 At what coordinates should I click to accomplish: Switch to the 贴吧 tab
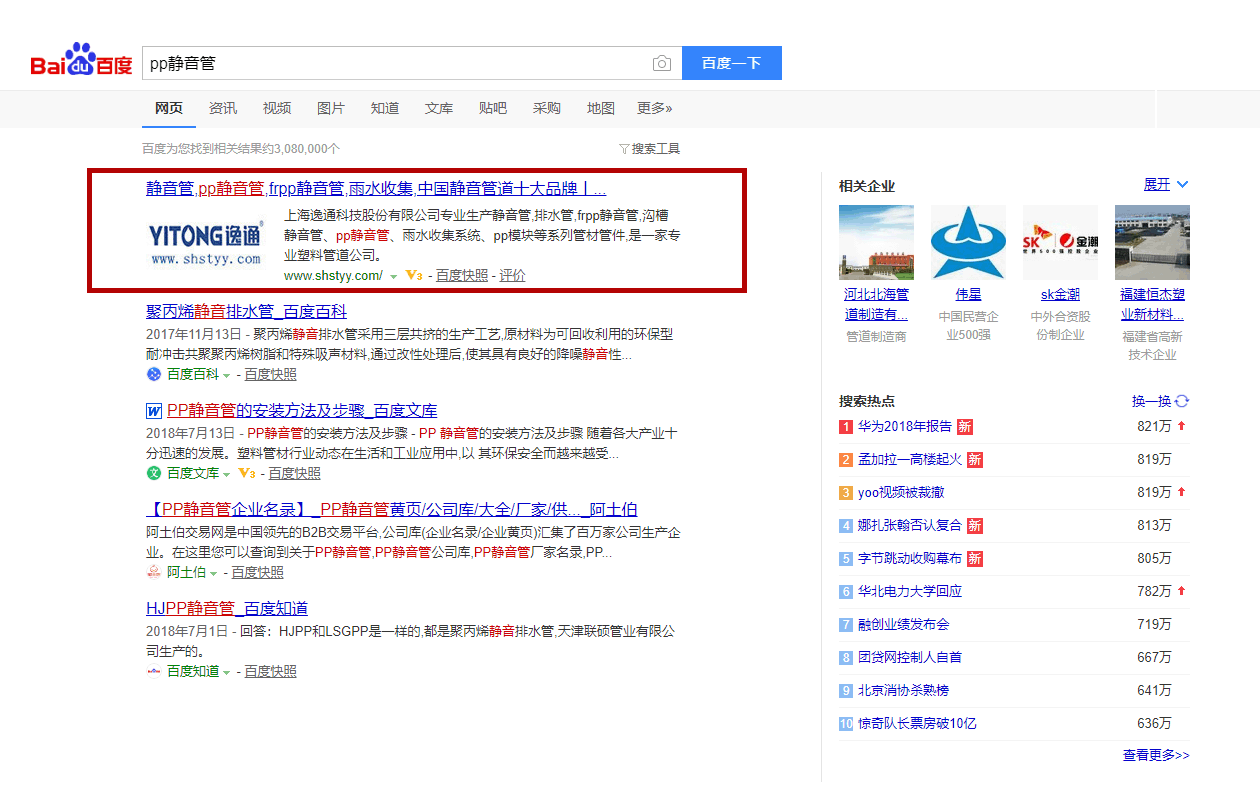[493, 108]
